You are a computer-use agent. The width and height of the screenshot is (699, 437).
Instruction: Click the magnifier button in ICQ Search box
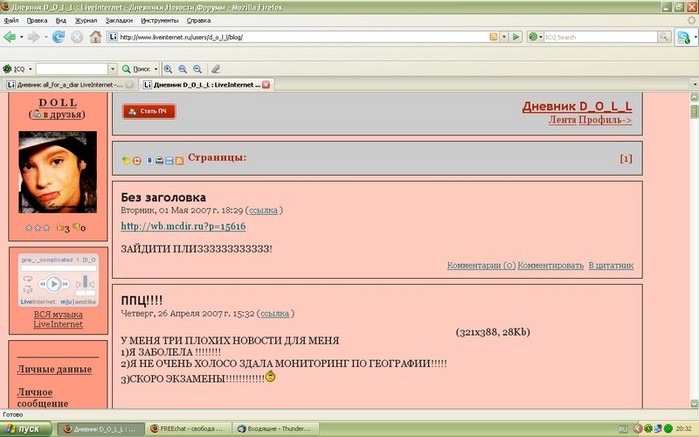pos(664,37)
